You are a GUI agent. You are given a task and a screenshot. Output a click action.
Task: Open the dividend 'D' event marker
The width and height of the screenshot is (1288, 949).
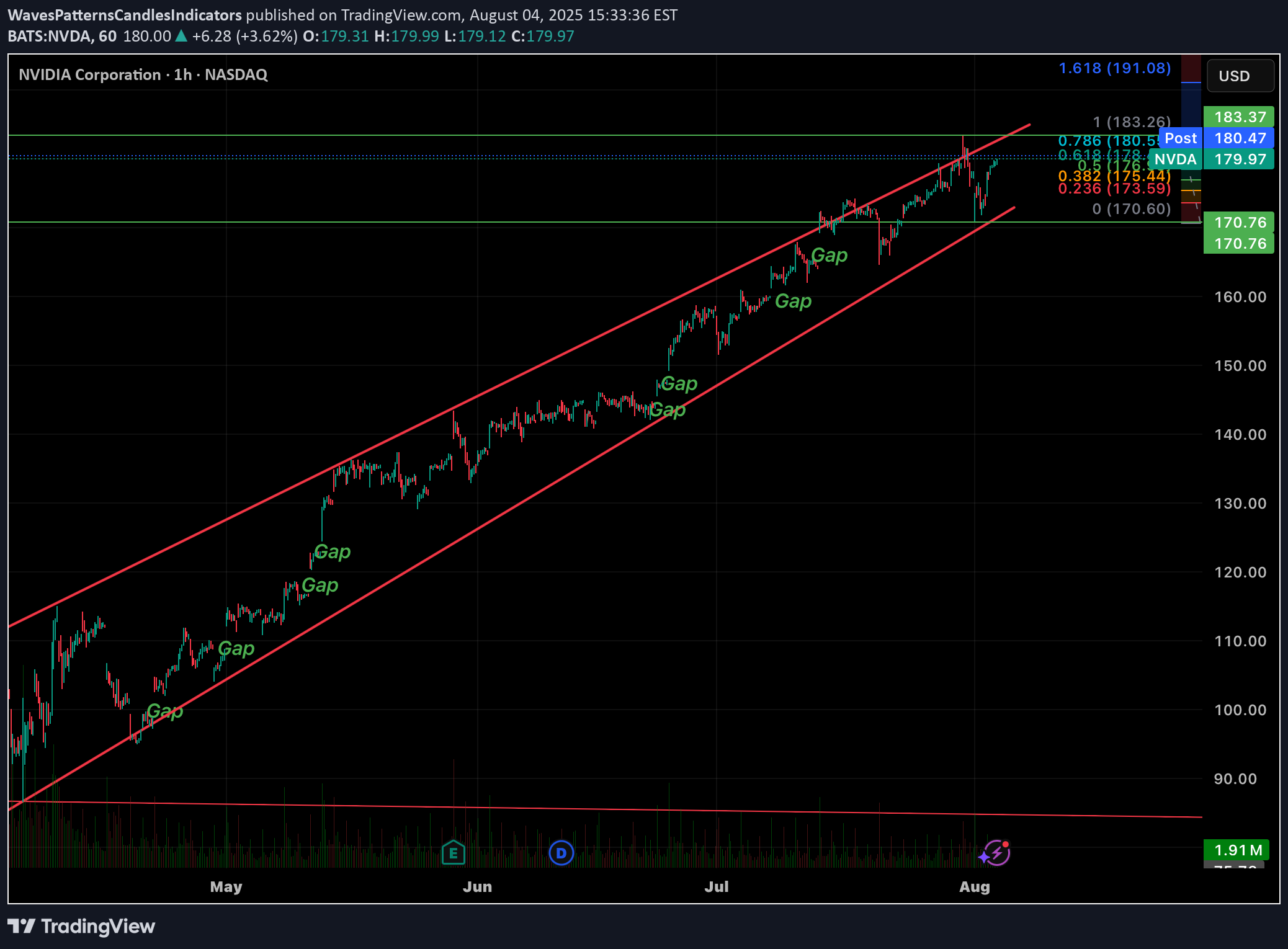(561, 853)
